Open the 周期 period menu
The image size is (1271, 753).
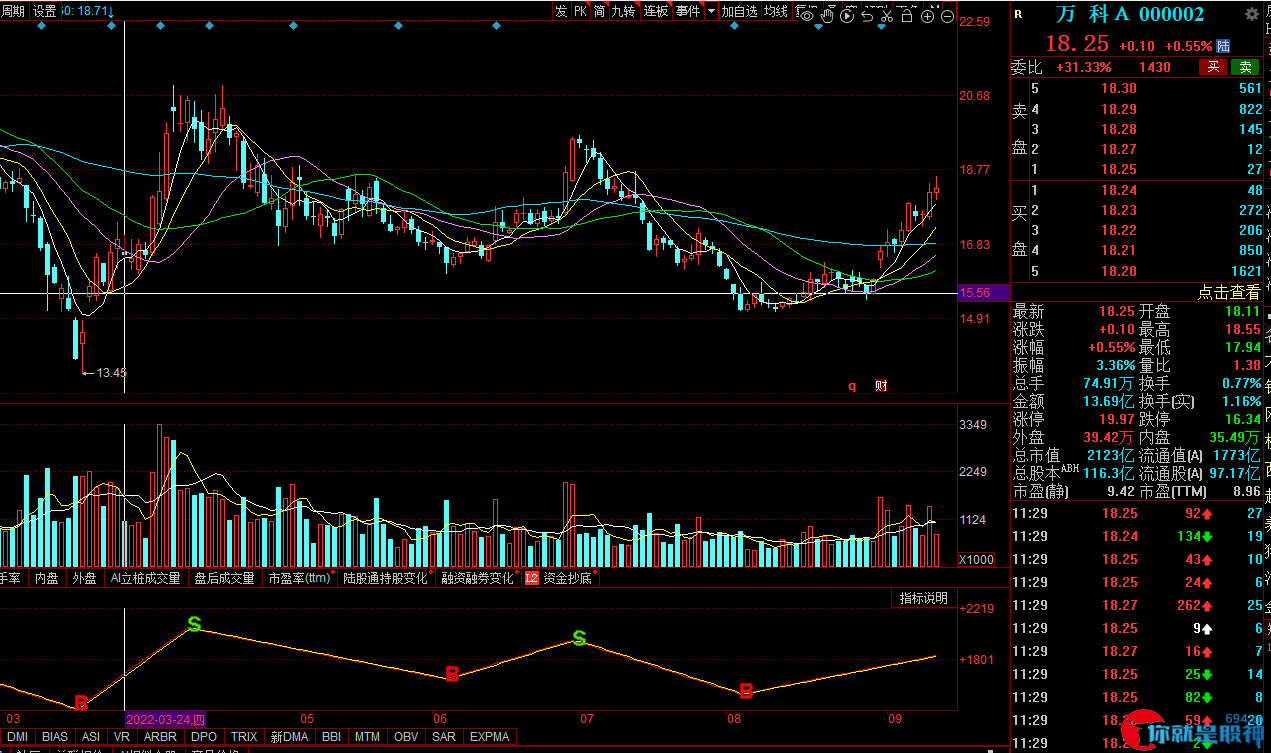(14, 11)
